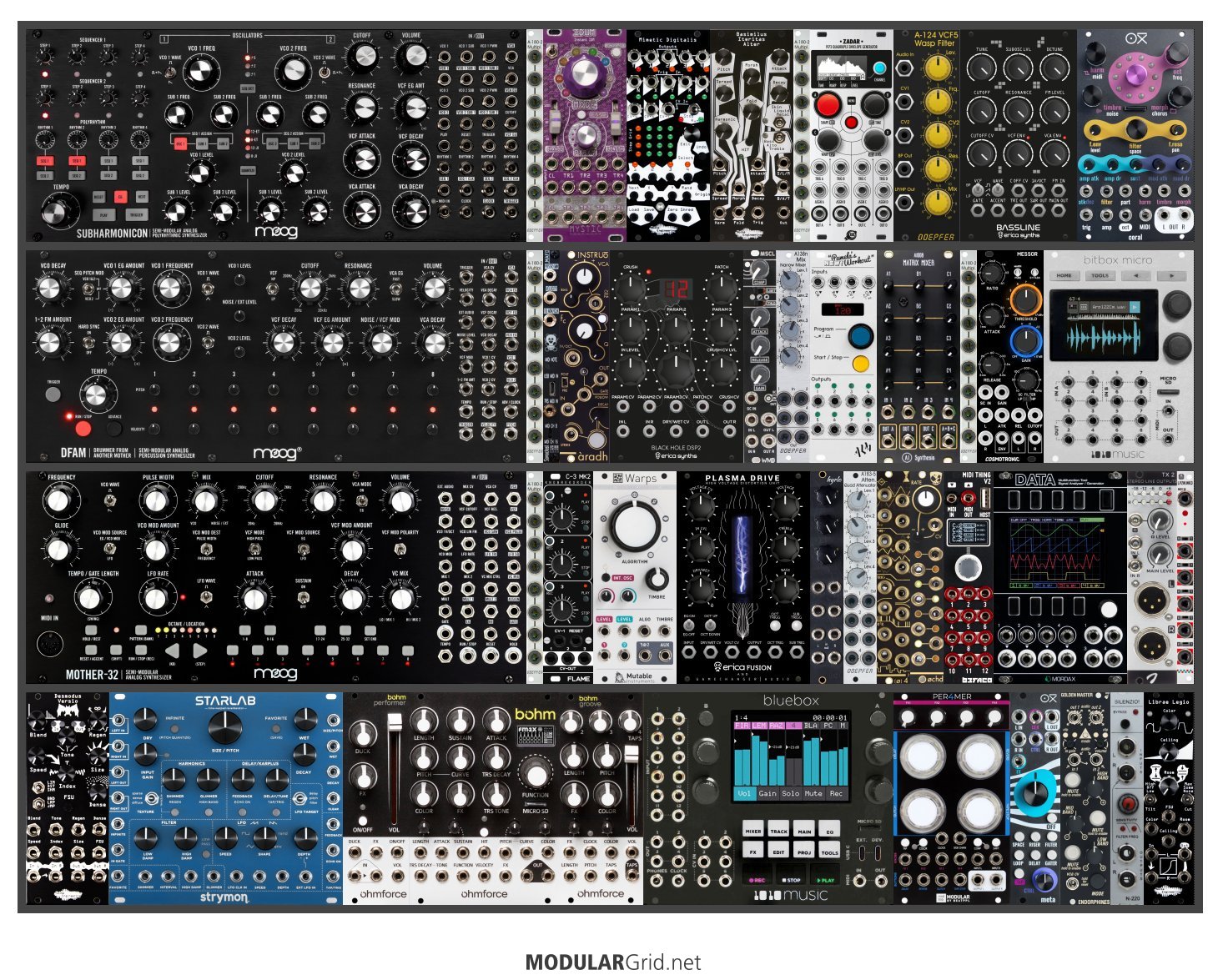Click the Subharmonicon TRIGGER button
This screenshot has height=980, width=1228.
(137, 214)
